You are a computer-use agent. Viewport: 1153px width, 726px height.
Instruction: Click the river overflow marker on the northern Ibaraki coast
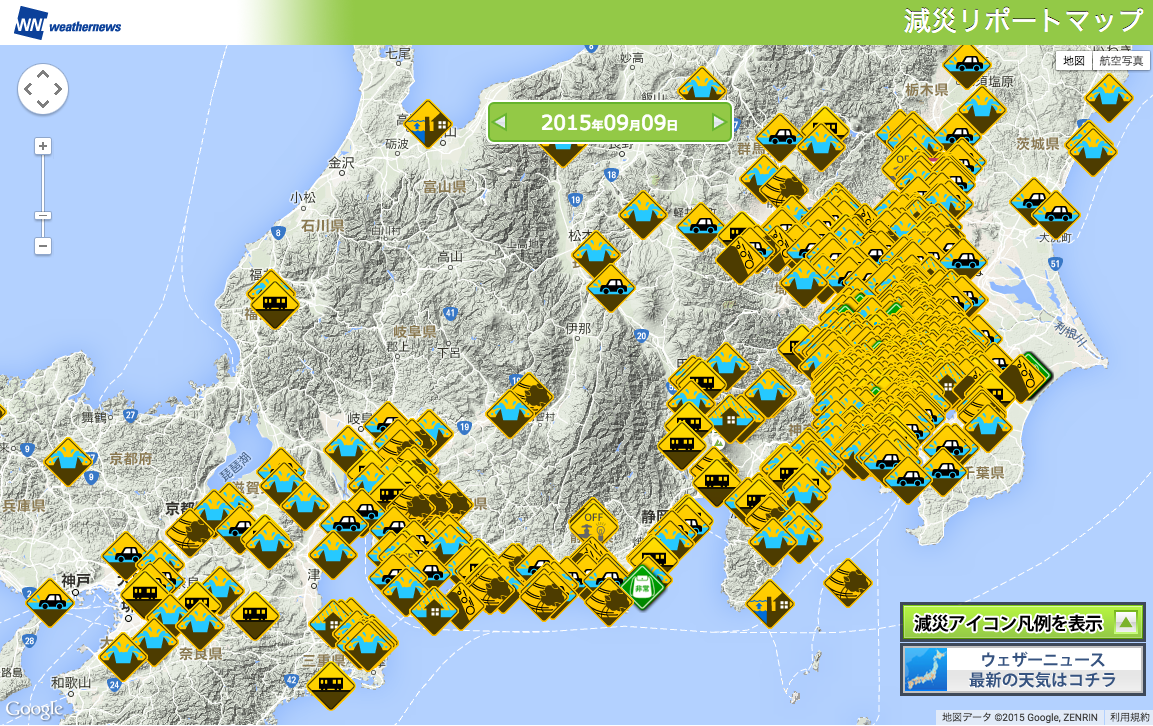pos(1108,97)
